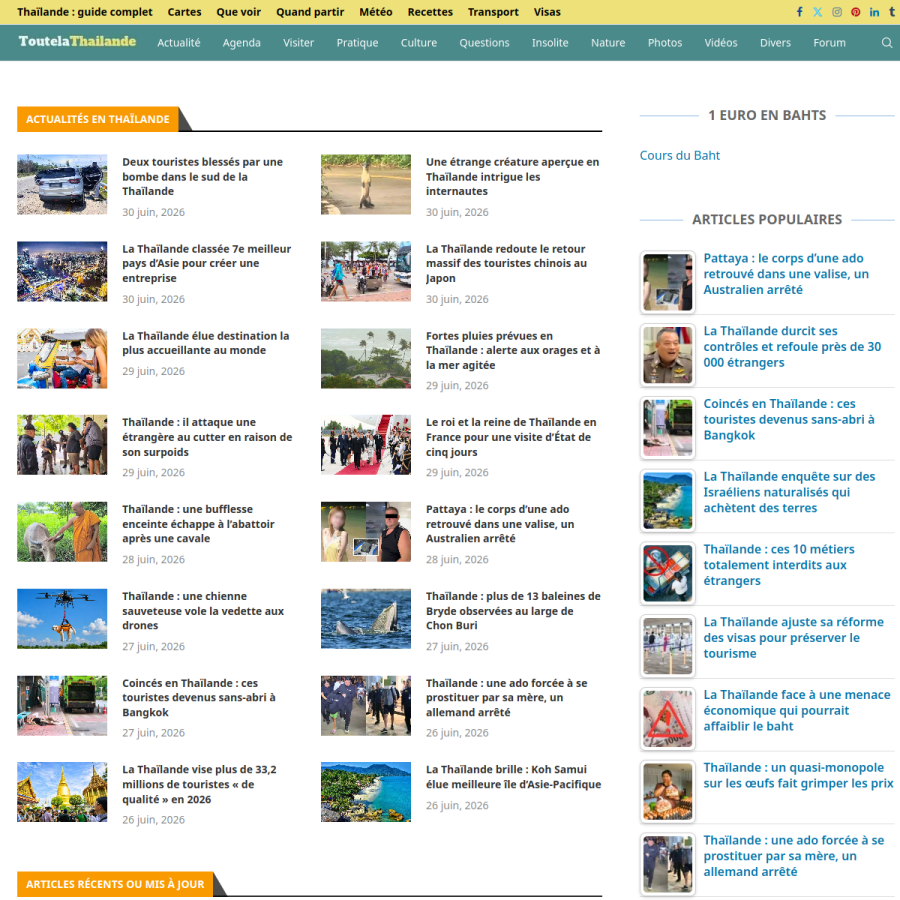
Task: Open the egg seller thumbnail in sidebar
Action: pyautogui.click(x=668, y=792)
